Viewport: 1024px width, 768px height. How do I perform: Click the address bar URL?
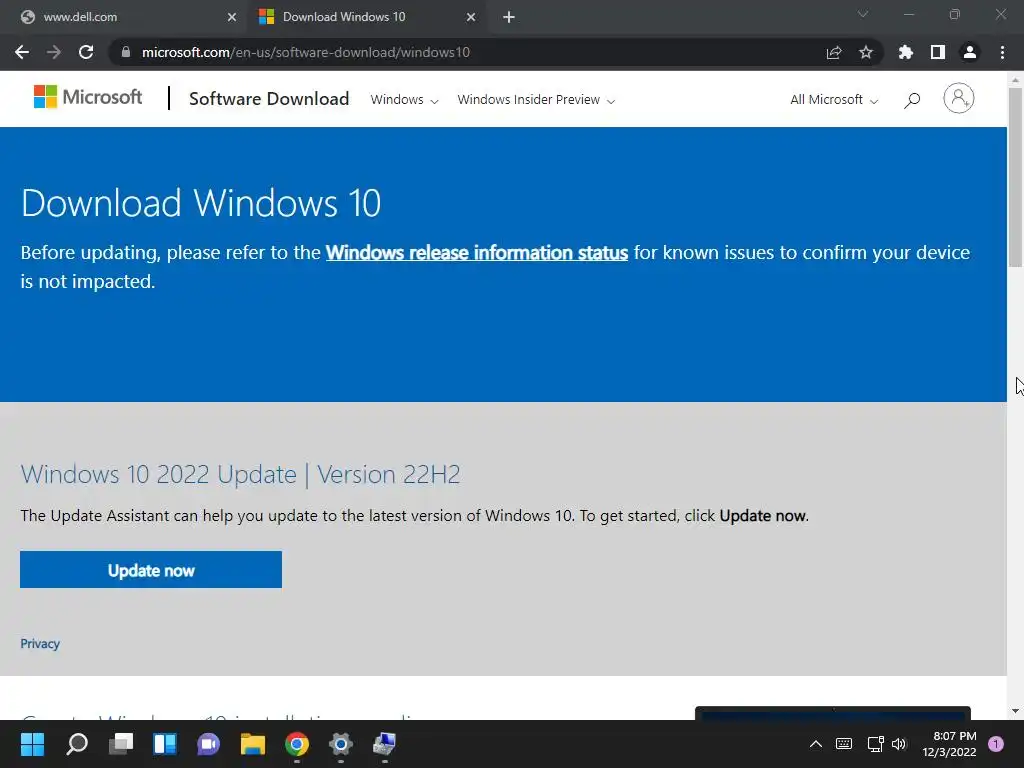point(306,52)
